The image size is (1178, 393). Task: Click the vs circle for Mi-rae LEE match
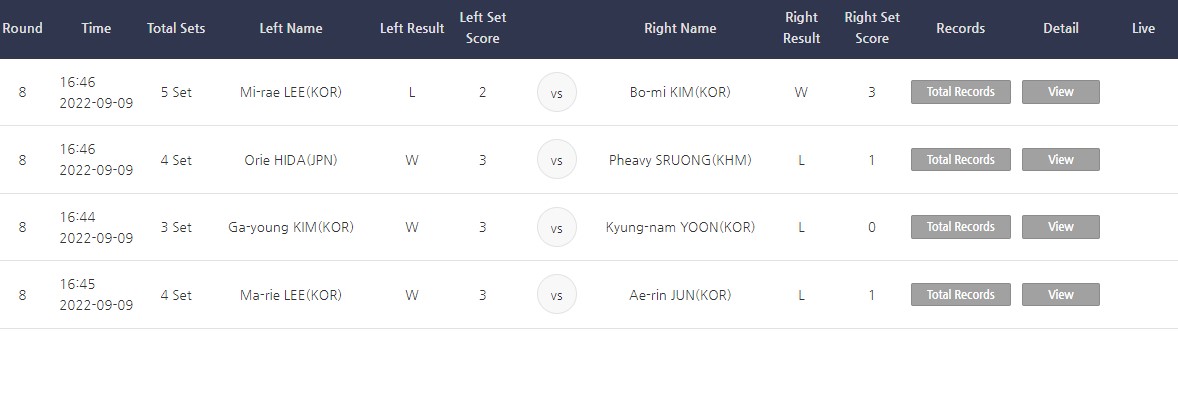[x=557, y=92]
